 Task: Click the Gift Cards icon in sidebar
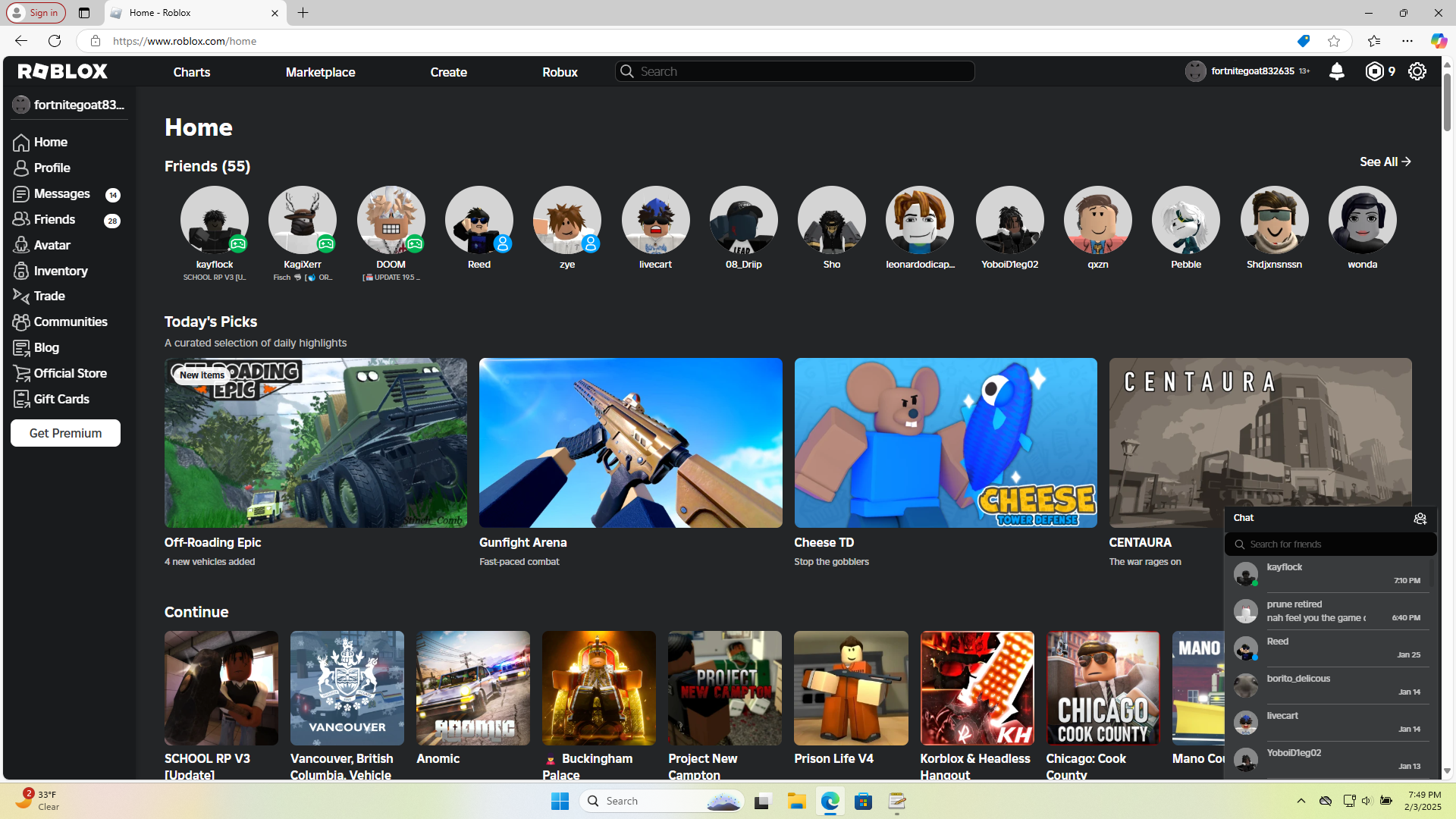[21, 399]
